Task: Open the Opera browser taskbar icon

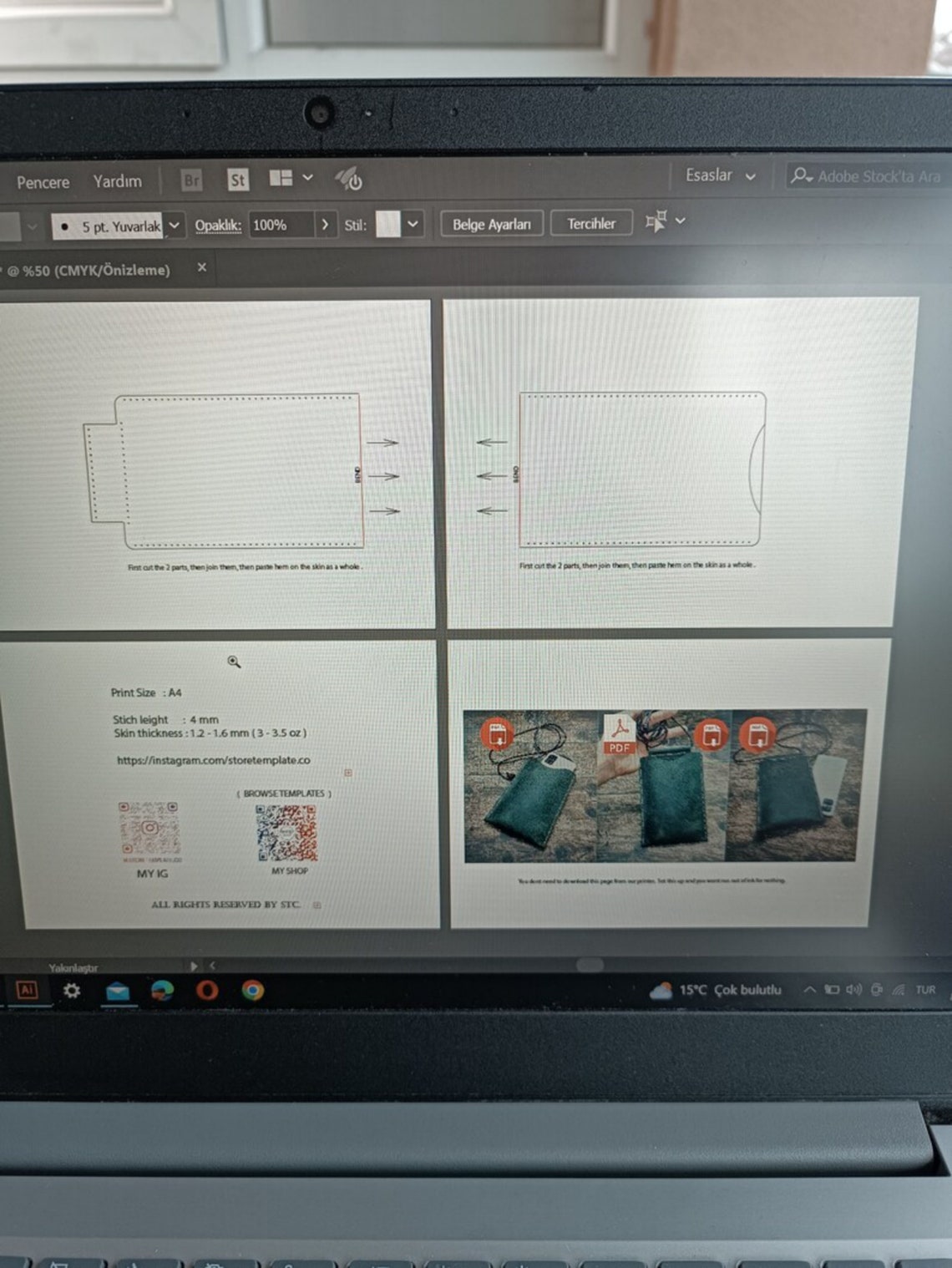Action: (207, 990)
